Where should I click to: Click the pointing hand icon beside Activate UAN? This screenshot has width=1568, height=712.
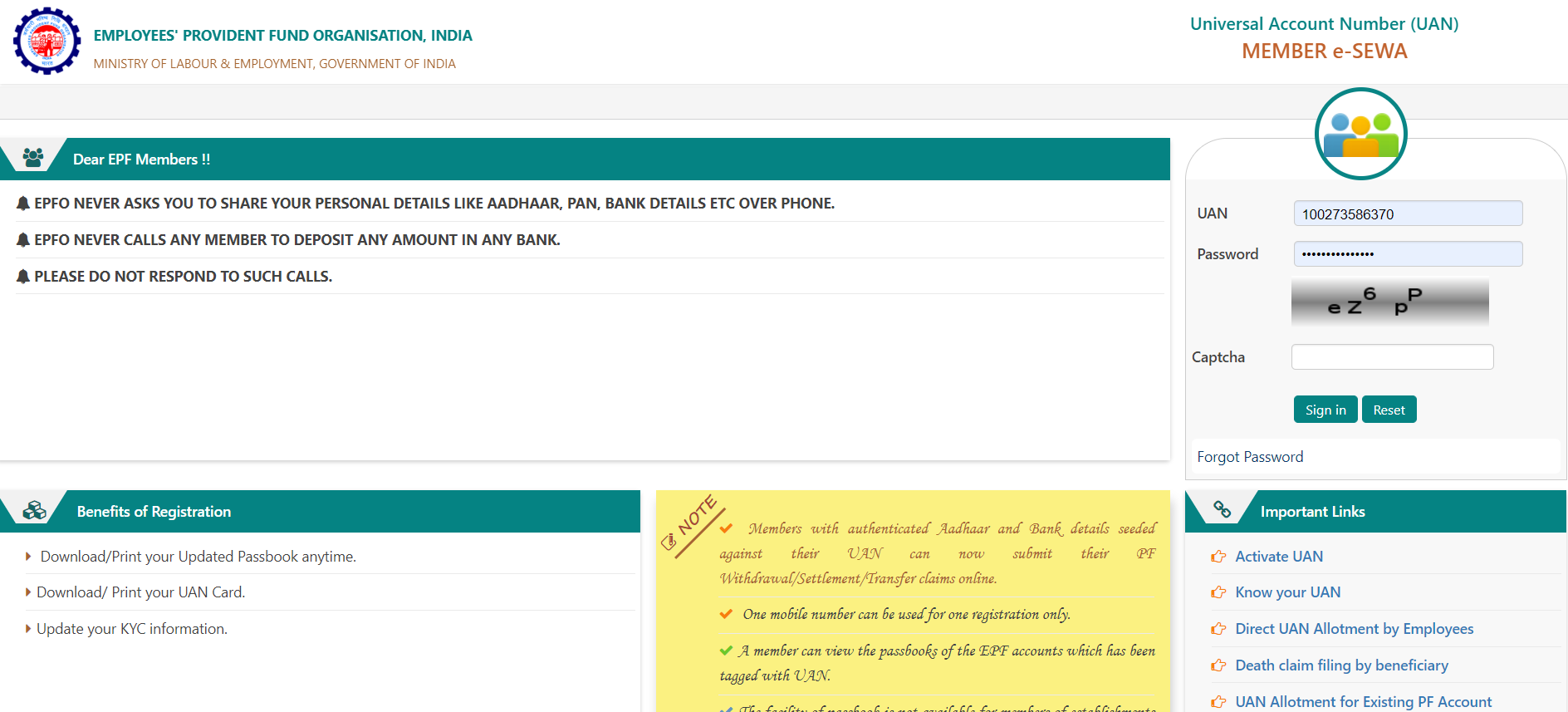[1218, 557]
